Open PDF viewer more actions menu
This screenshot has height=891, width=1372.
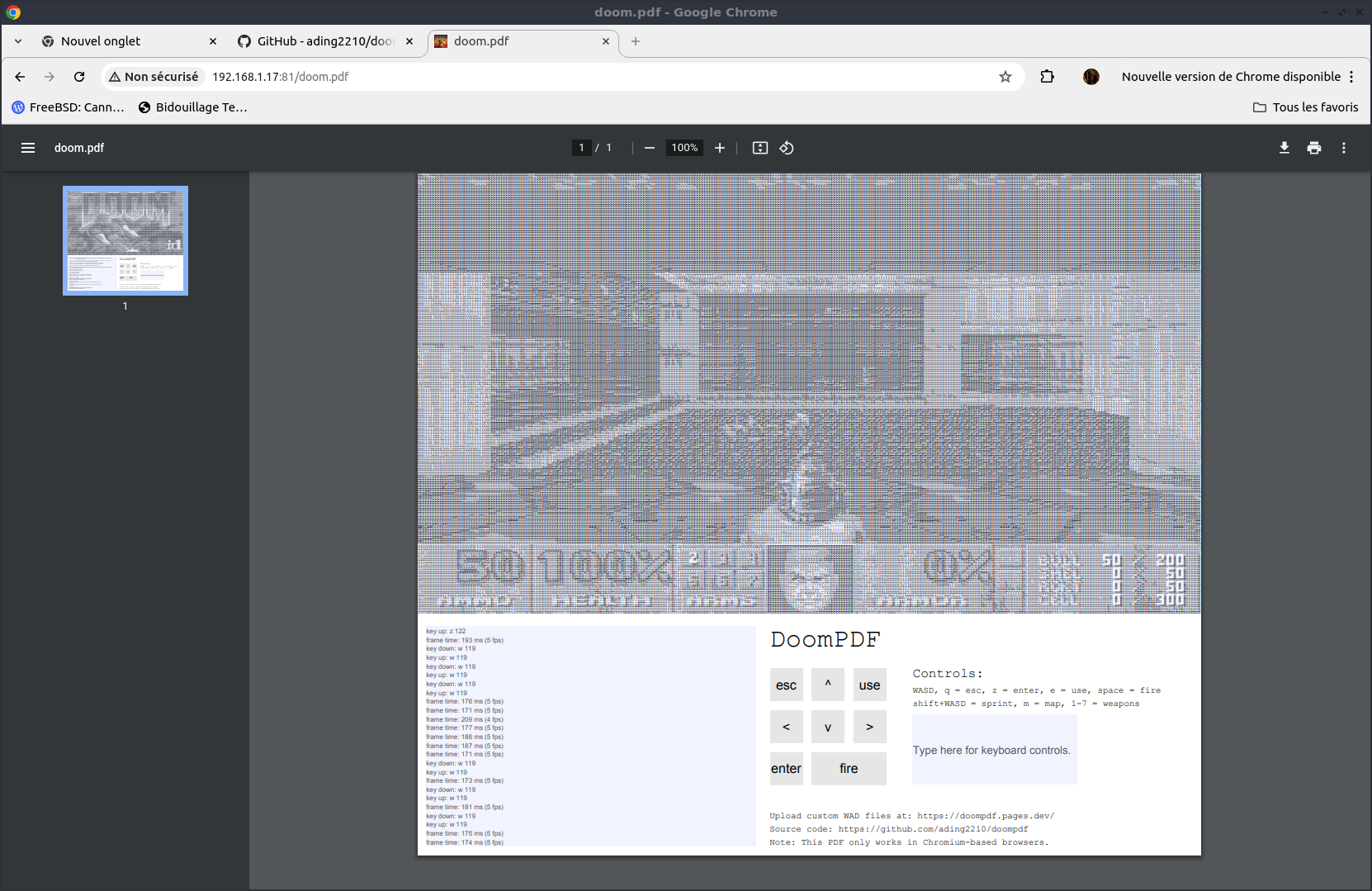pos(1344,148)
